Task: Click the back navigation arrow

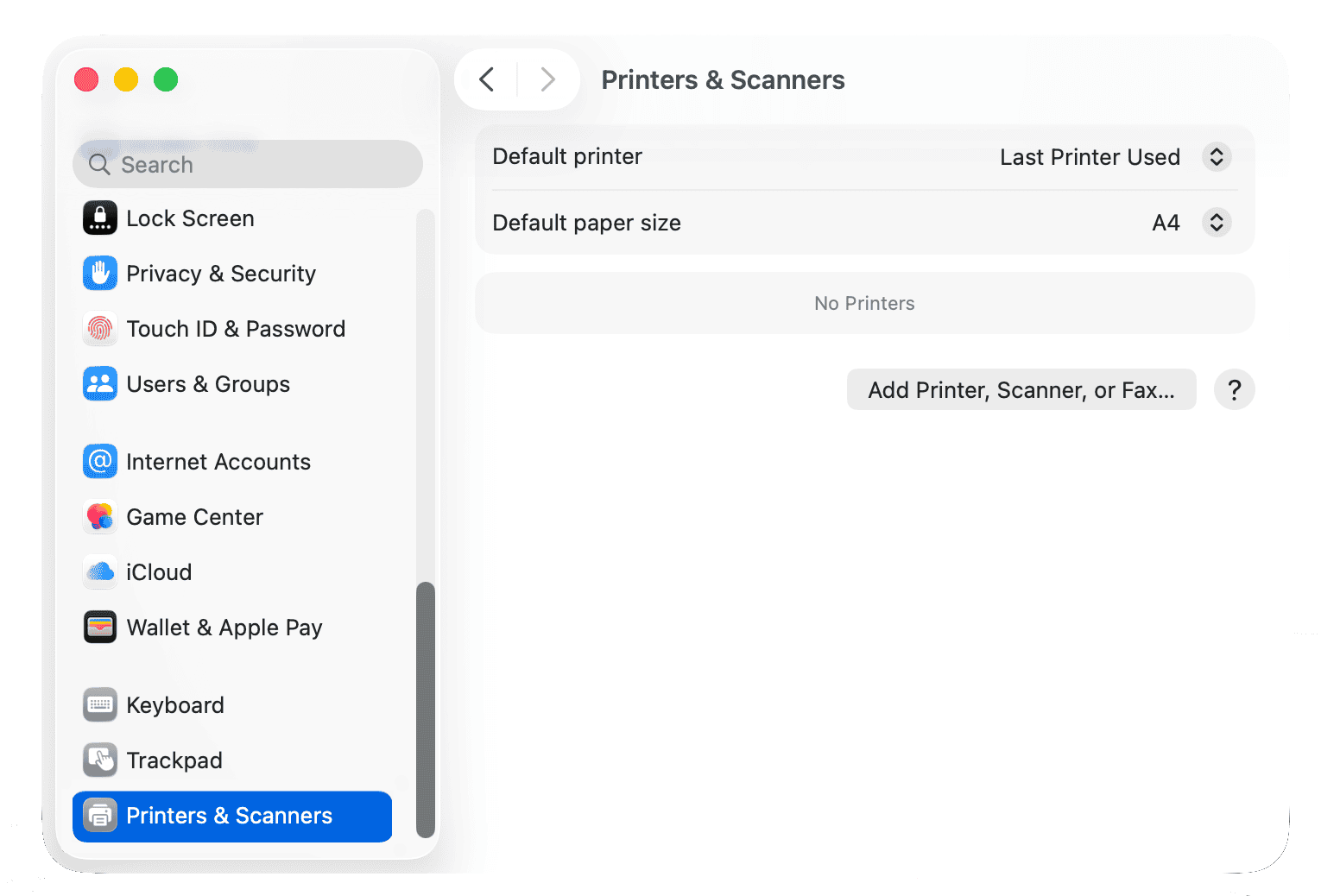Action: click(486, 79)
